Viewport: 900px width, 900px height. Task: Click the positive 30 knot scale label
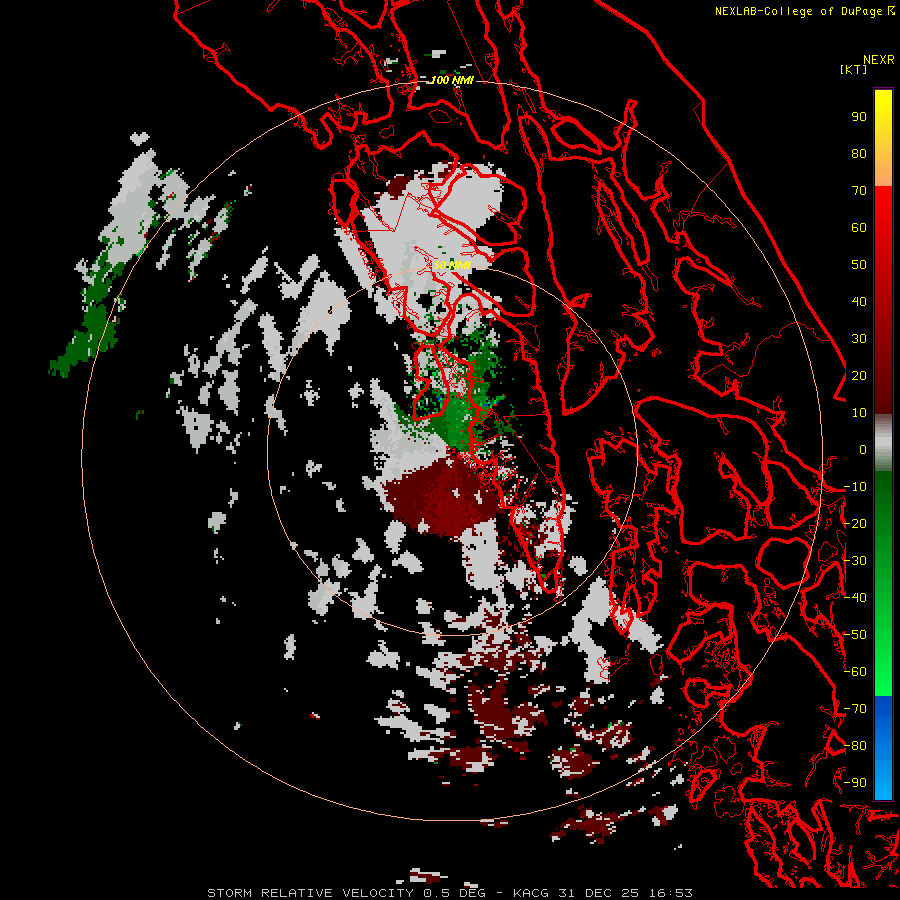pyautogui.click(x=859, y=339)
